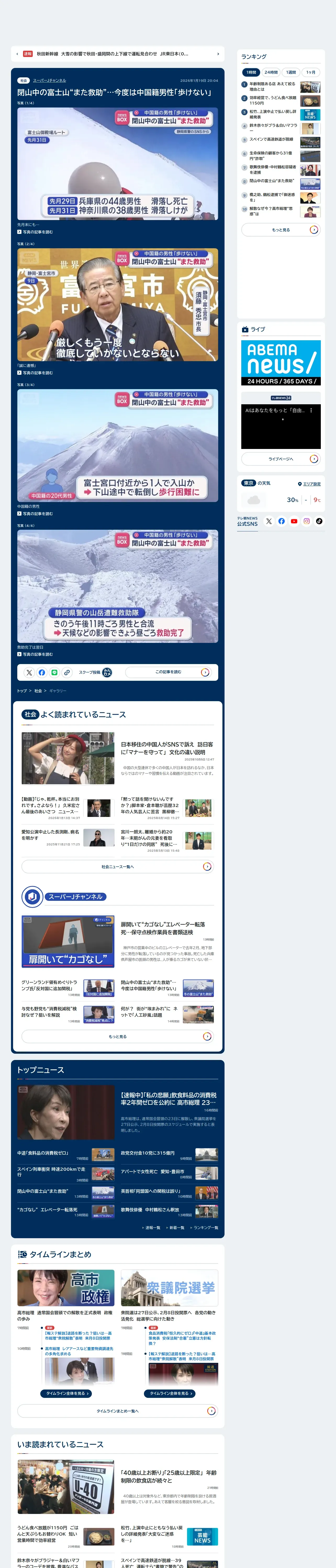Click the Mt. Fuji snow slope photo 1/4
This screenshot has height=1568, width=336.
point(118,164)
